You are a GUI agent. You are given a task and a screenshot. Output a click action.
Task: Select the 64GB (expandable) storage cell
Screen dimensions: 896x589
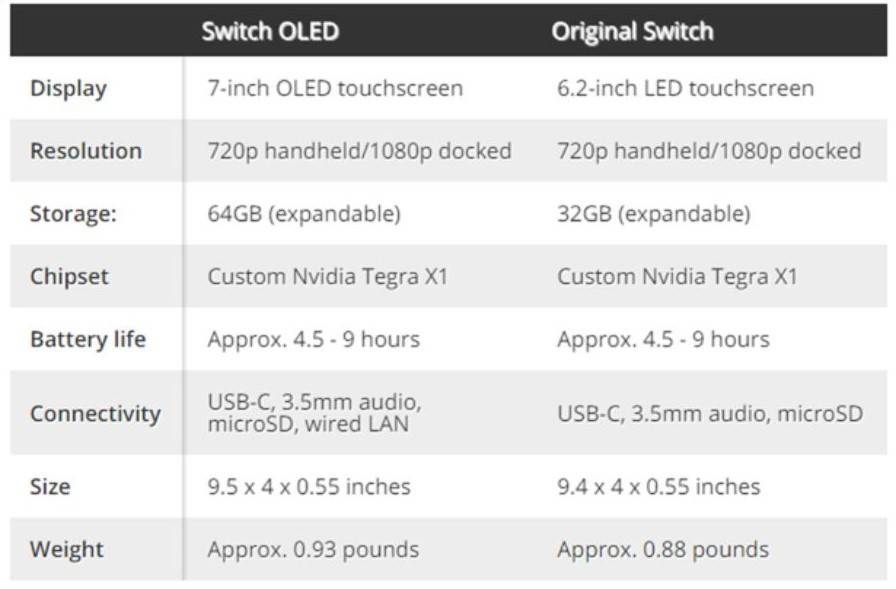tap(304, 213)
